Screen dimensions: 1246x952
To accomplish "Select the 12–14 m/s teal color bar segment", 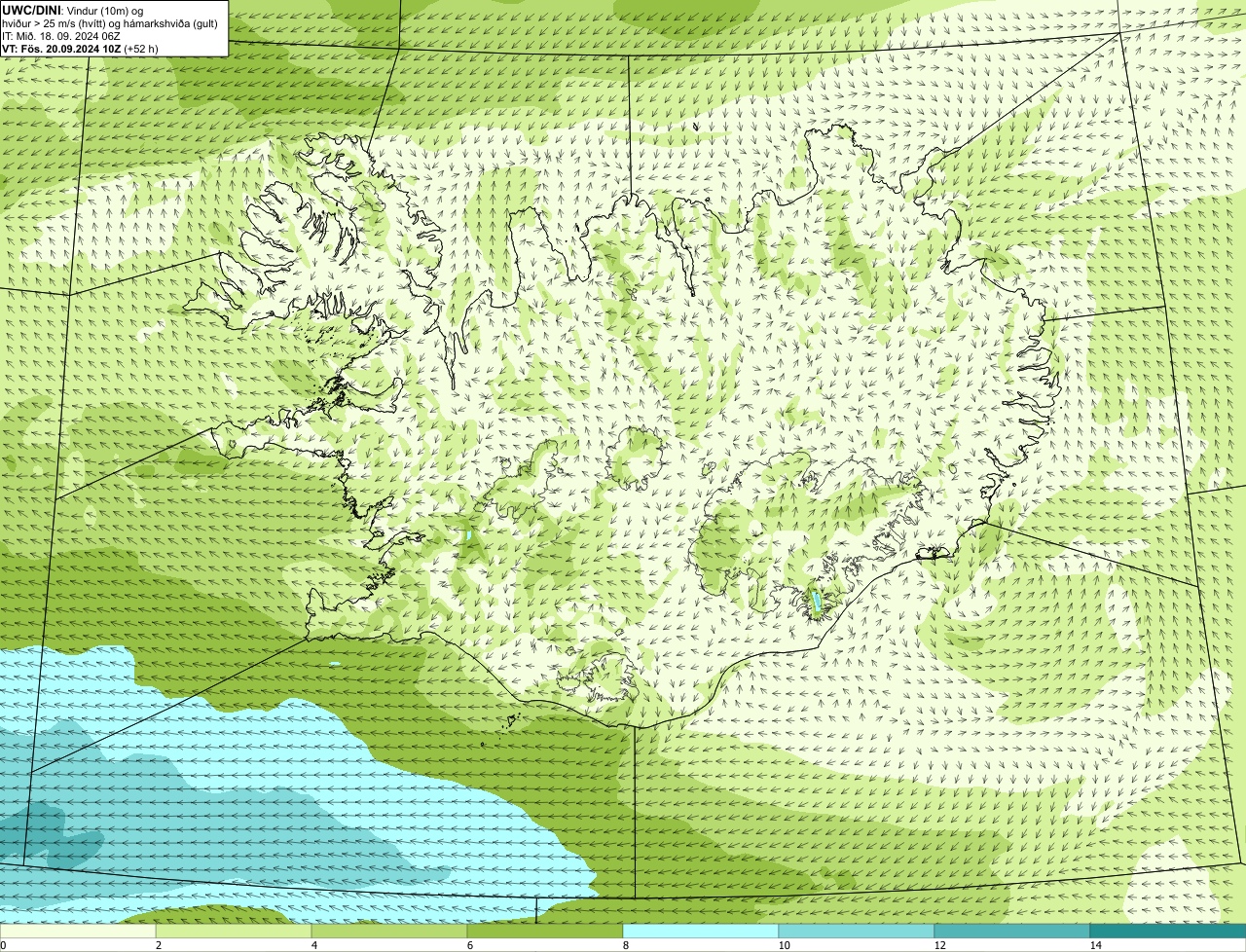I will coord(1012,932).
